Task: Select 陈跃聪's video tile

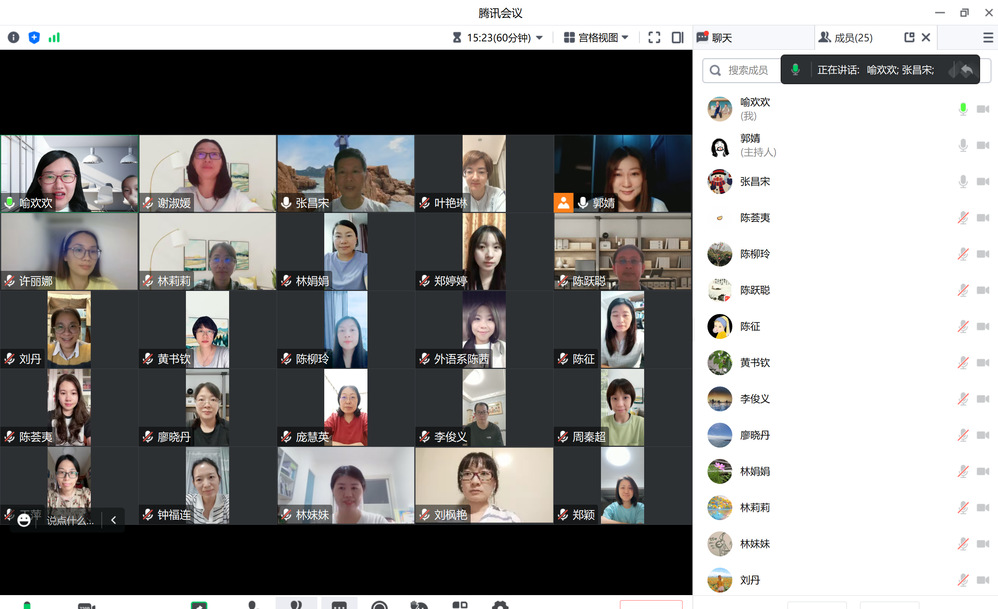Action: coord(622,251)
